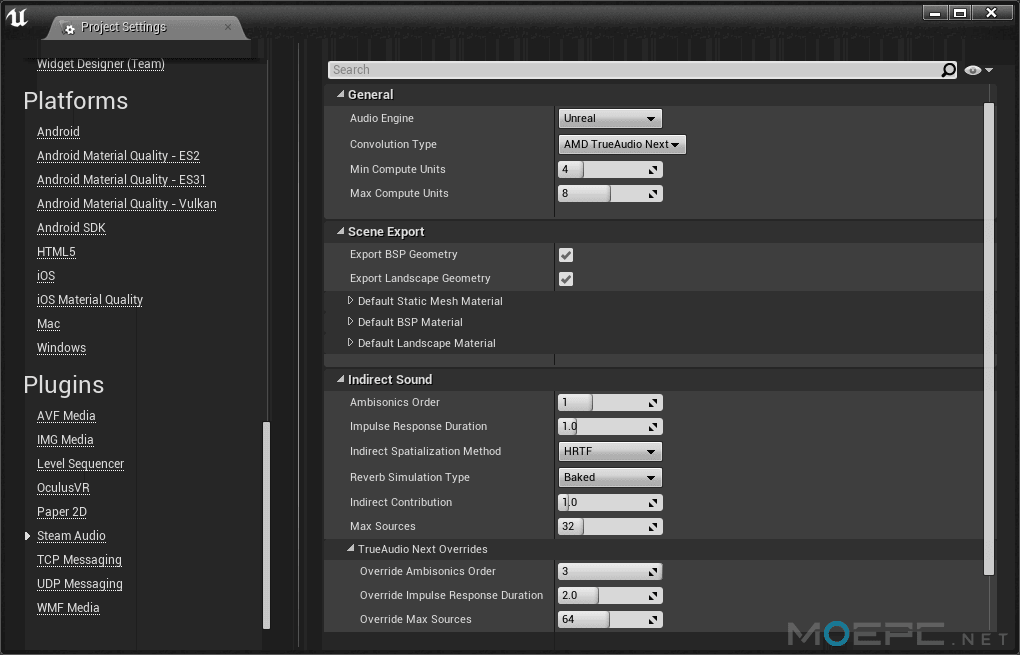This screenshot has height=655, width=1020.
Task: Expand Default BSP Material
Action: 351,321
